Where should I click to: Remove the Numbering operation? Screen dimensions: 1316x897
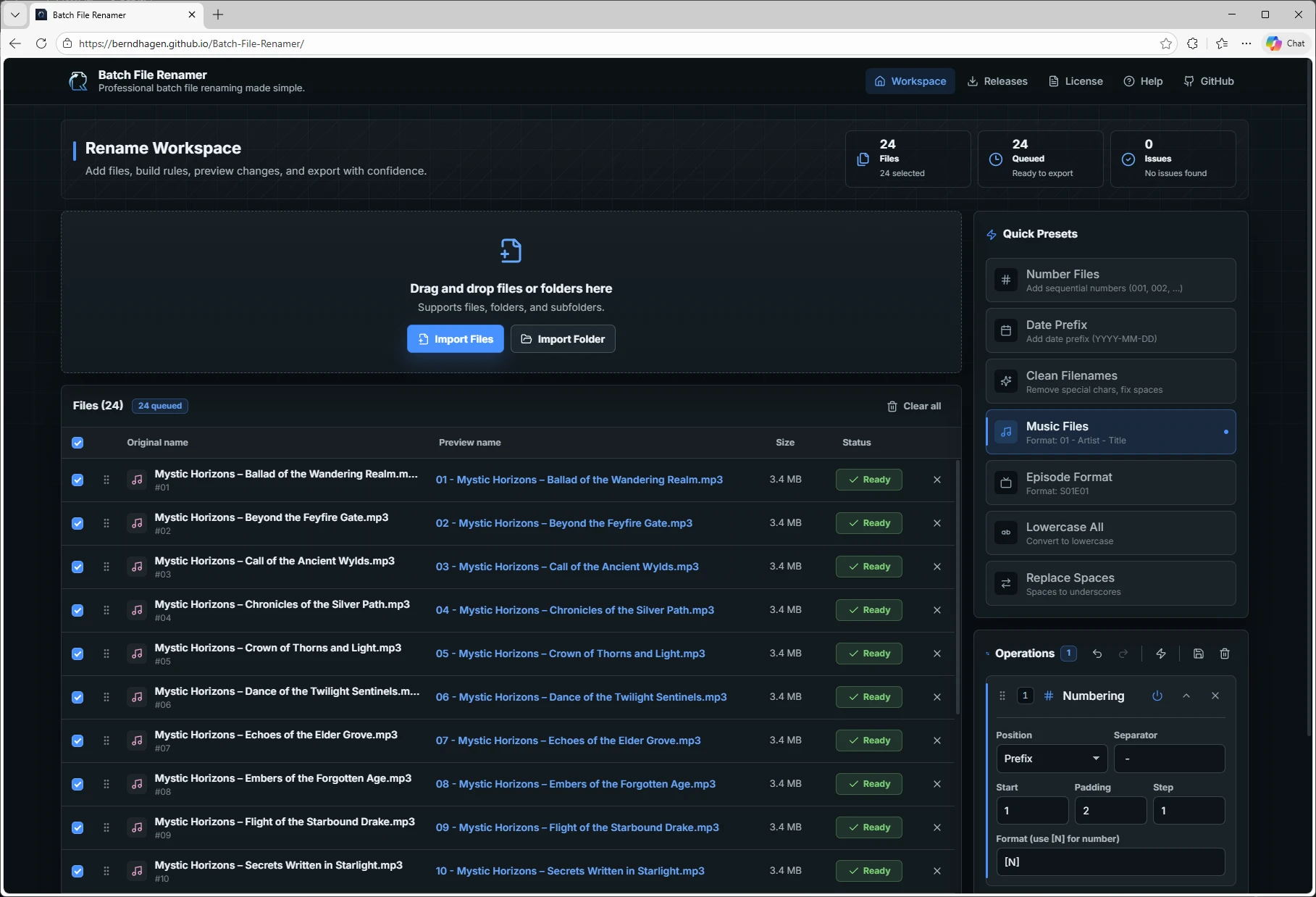point(1215,696)
